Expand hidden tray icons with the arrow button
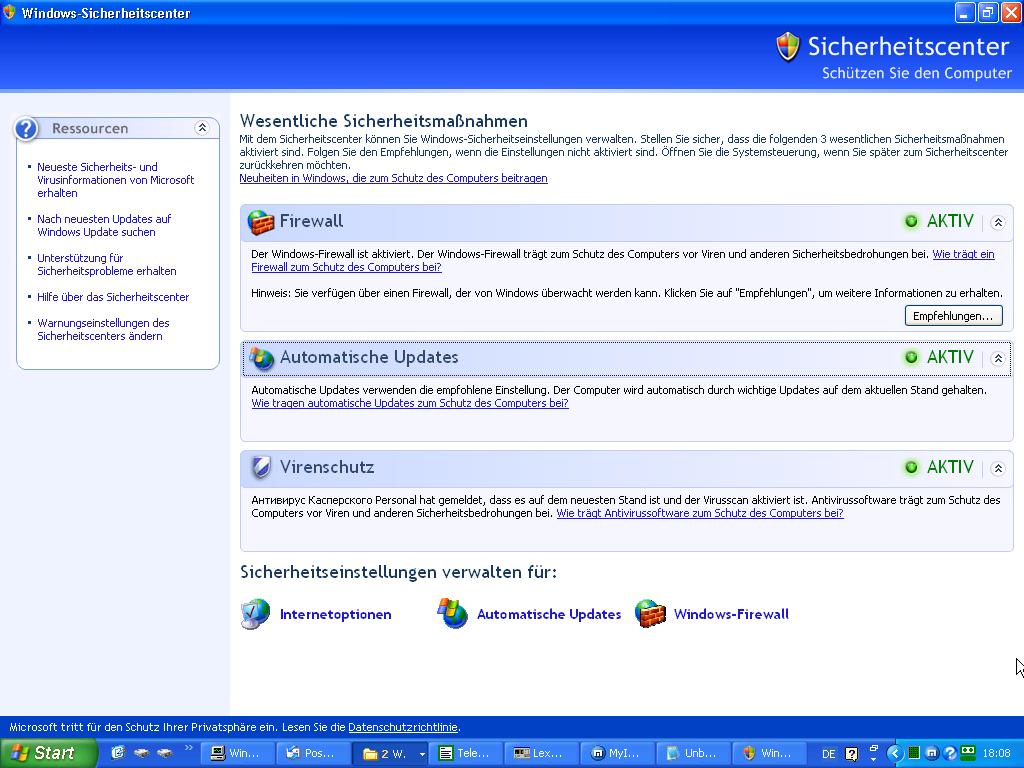The height and width of the screenshot is (768, 1024). pos(895,753)
